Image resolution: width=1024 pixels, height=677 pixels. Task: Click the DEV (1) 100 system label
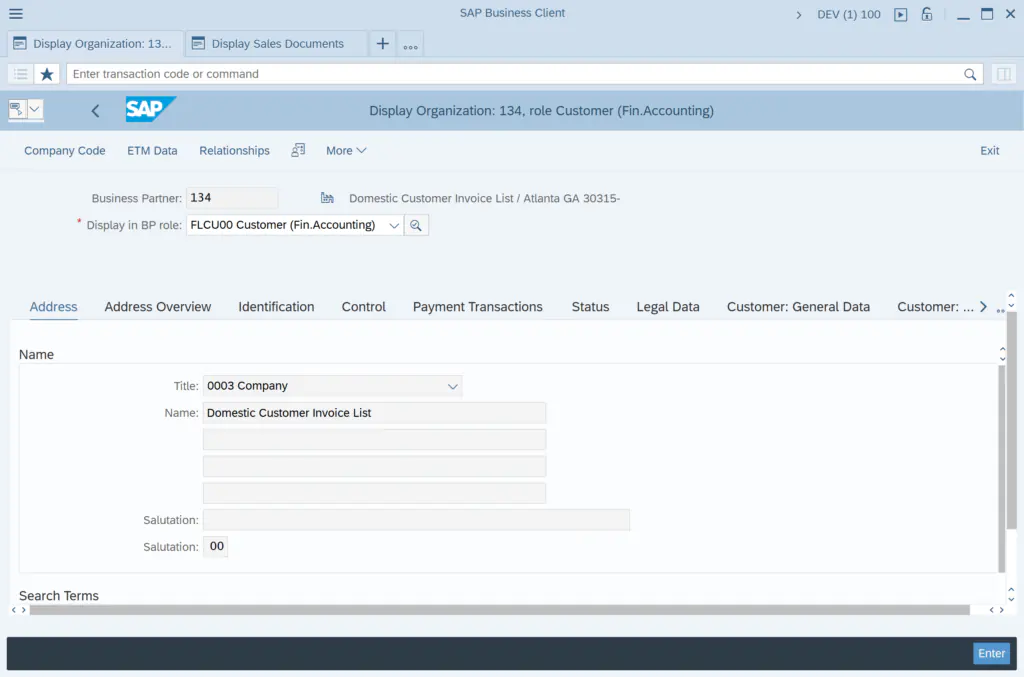tap(849, 14)
